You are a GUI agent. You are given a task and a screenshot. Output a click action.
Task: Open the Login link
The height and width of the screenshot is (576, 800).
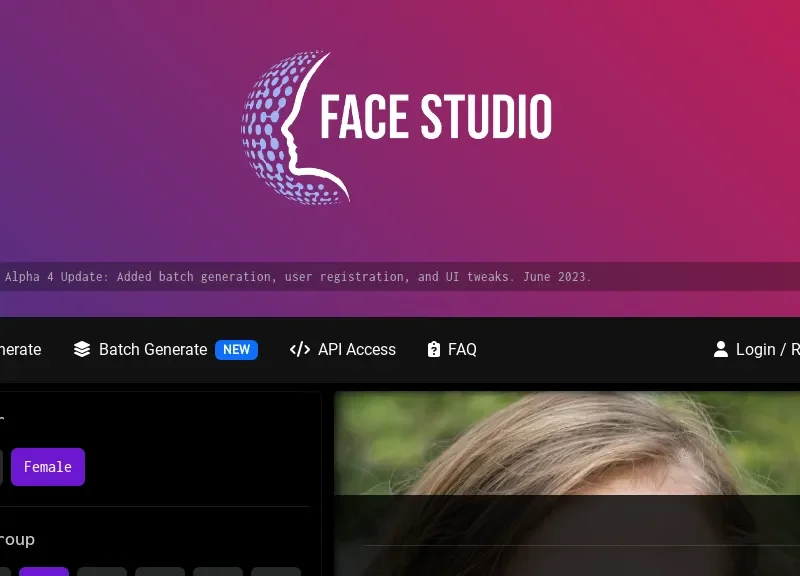pyautogui.click(x=757, y=349)
